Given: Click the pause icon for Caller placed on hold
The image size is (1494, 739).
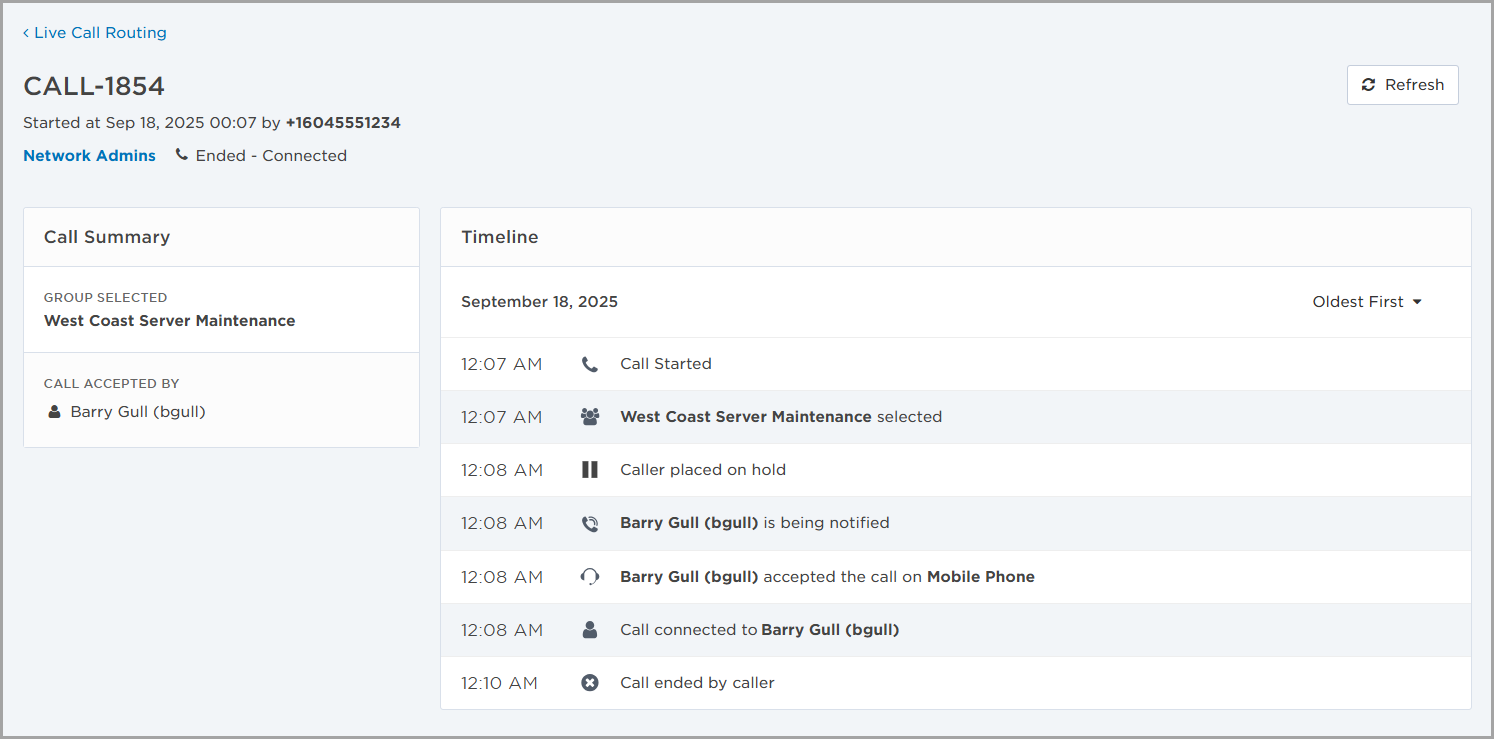Looking at the screenshot, I should pos(590,470).
